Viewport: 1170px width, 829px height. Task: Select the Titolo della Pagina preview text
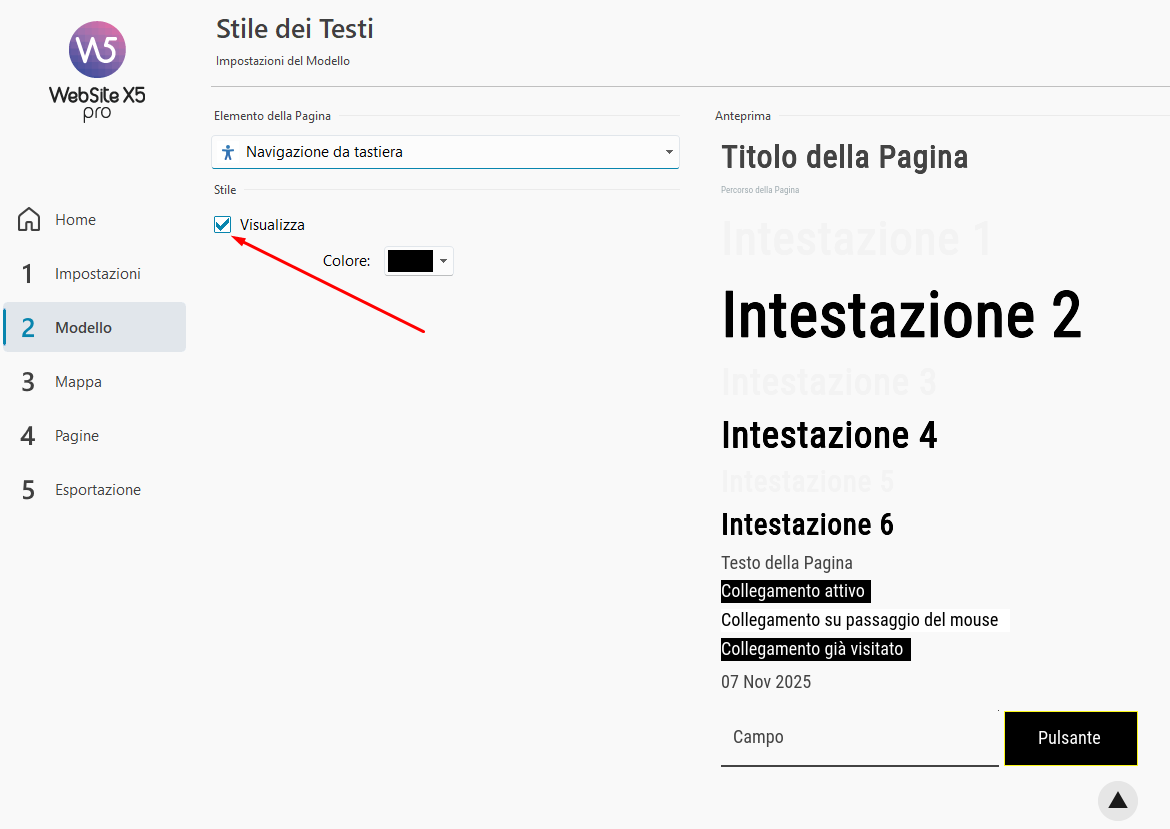point(844,157)
